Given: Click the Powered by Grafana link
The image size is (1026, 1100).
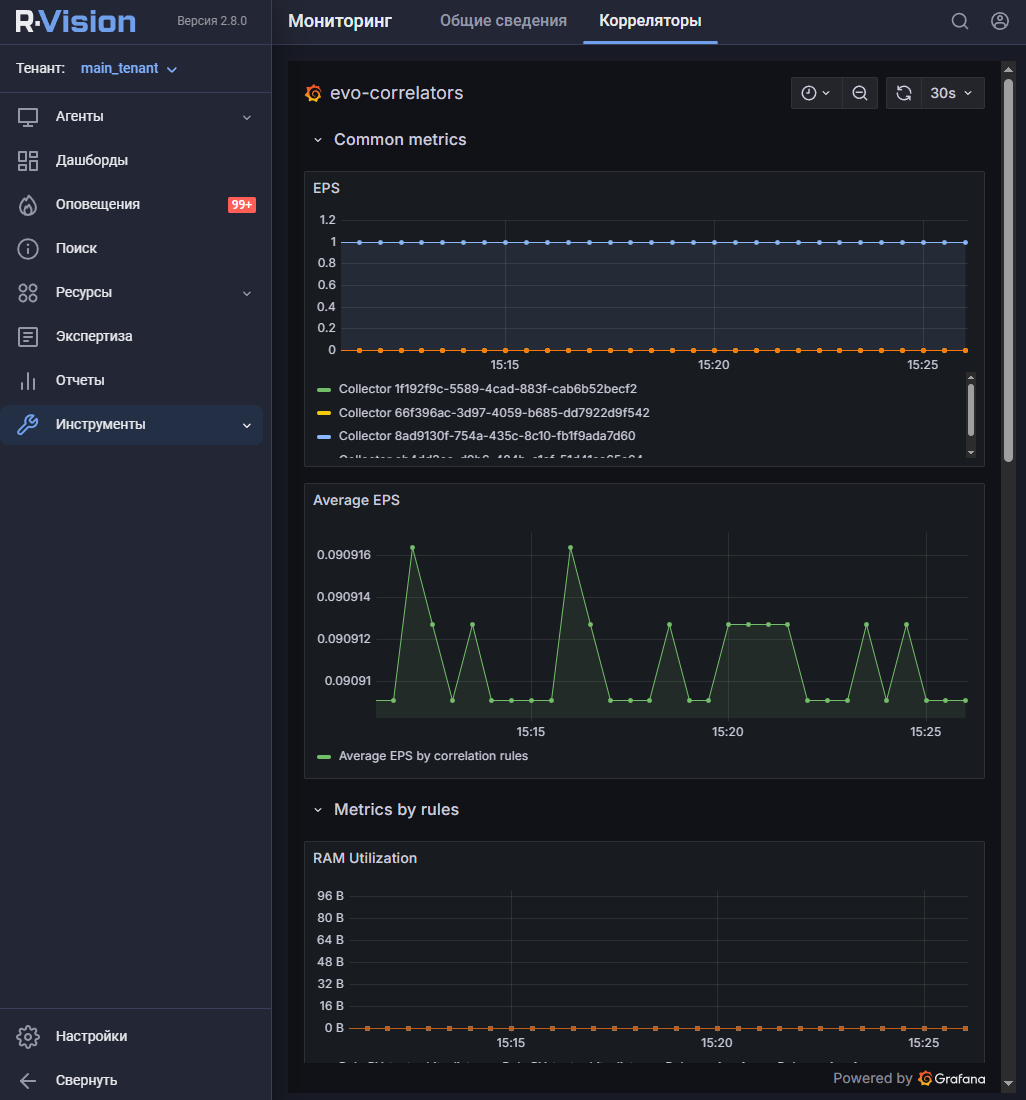Looking at the screenshot, I should coord(909,1078).
